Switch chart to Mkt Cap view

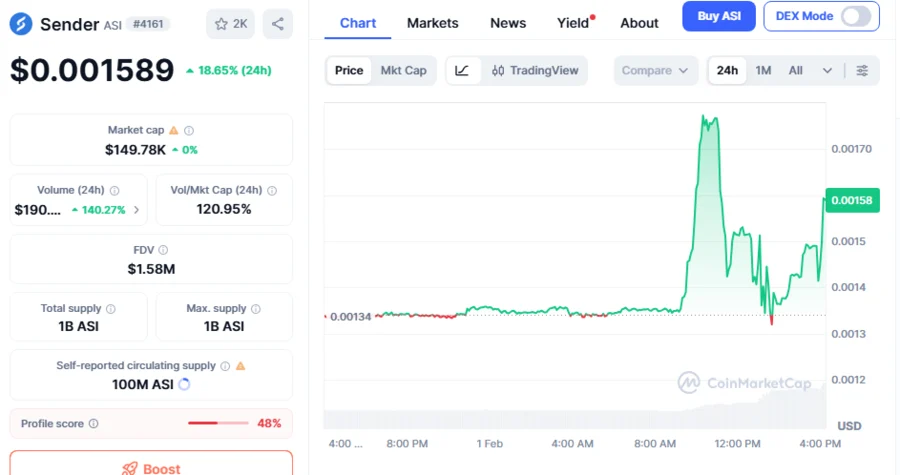403,71
